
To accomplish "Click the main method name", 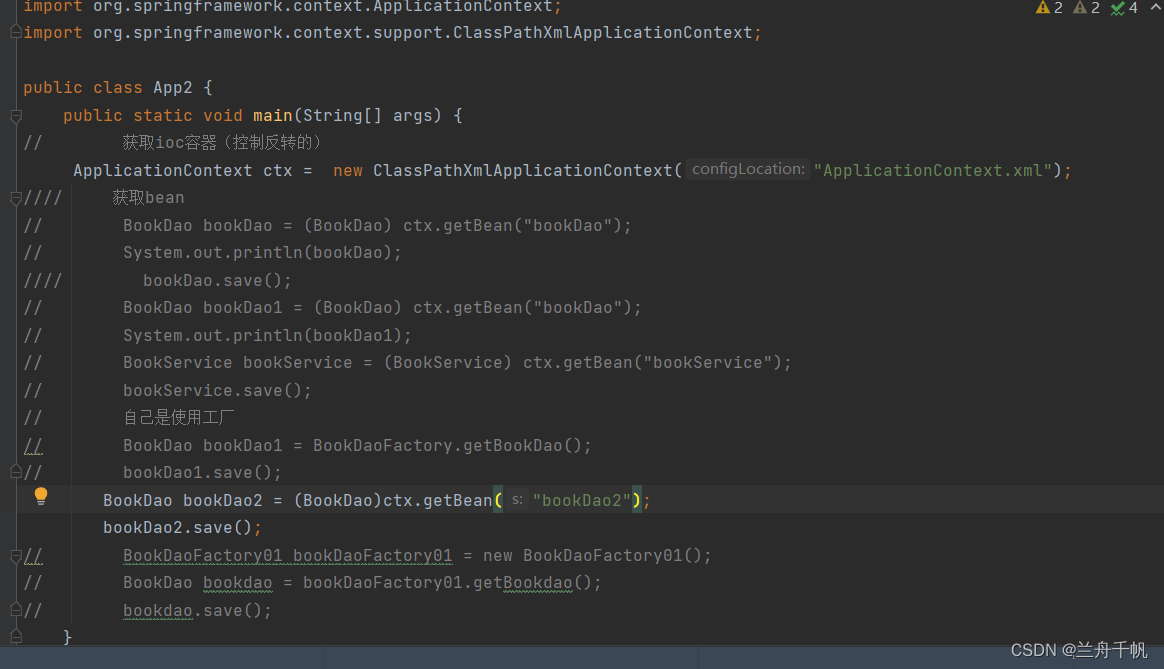I will pyautogui.click(x=272, y=116).
